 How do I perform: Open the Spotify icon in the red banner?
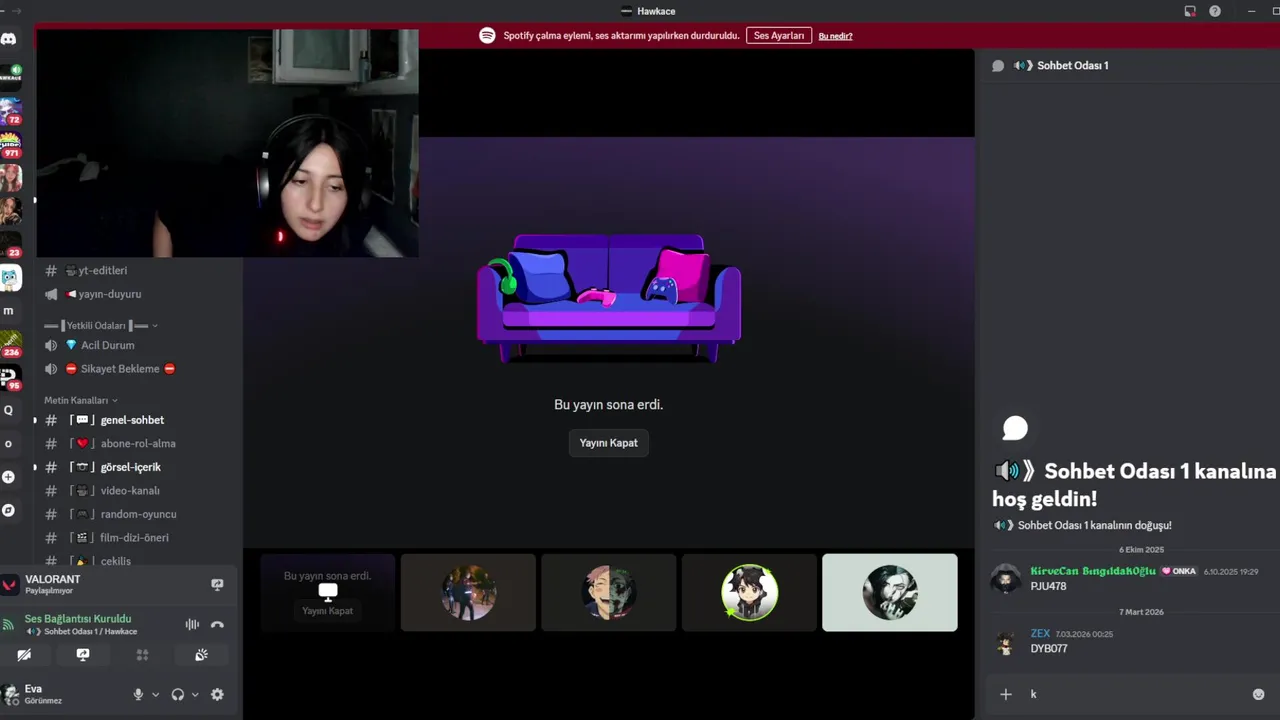coord(487,35)
